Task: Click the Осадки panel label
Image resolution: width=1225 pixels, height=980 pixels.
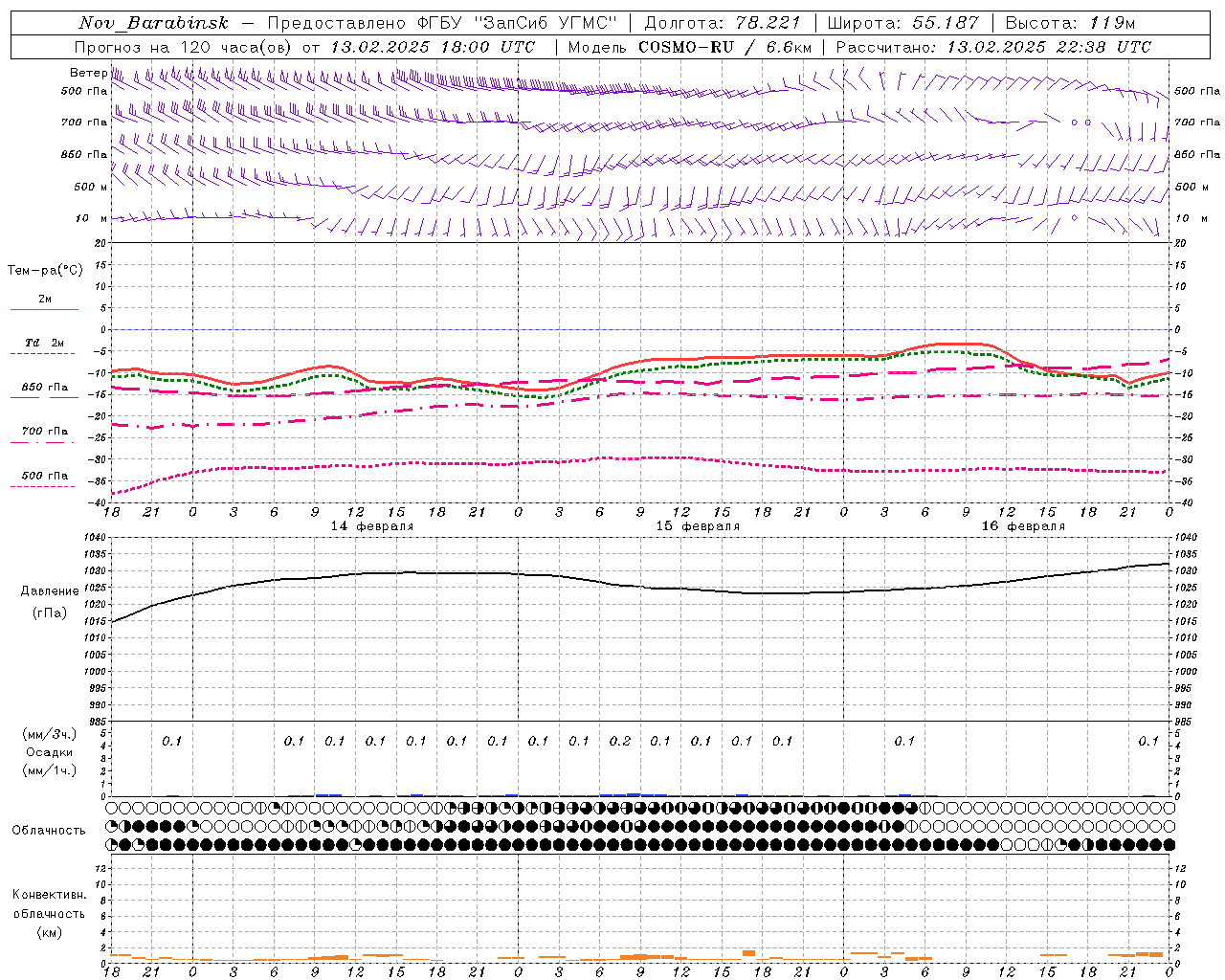Action: (50, 752)
